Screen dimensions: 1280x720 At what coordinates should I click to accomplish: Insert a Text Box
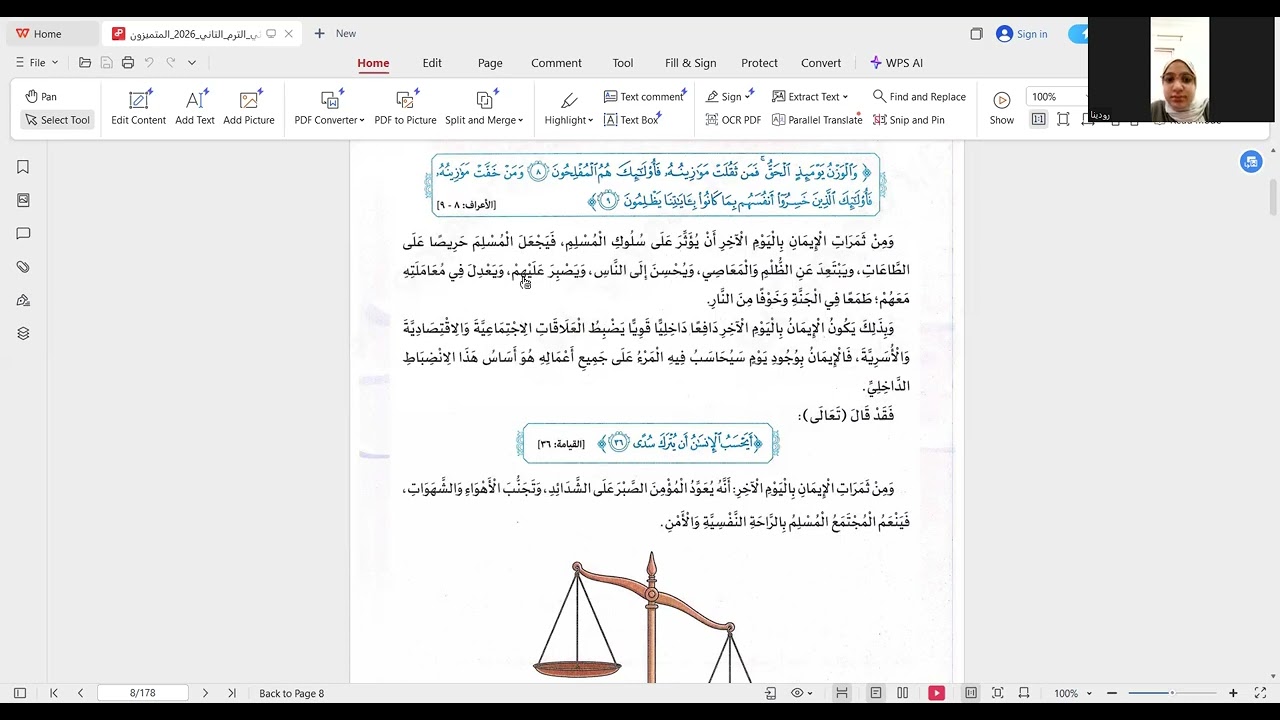(x=632, y=120)
